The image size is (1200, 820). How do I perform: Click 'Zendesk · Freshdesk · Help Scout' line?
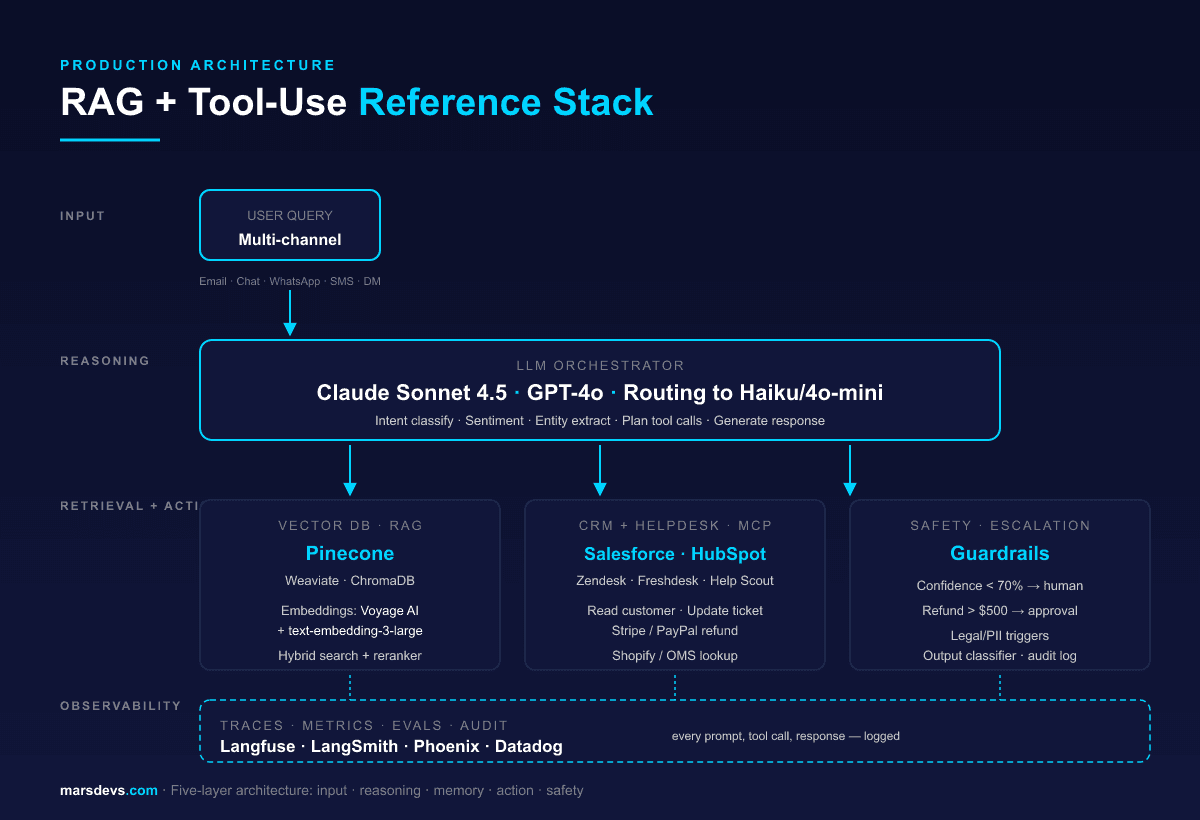coord(675,581)
